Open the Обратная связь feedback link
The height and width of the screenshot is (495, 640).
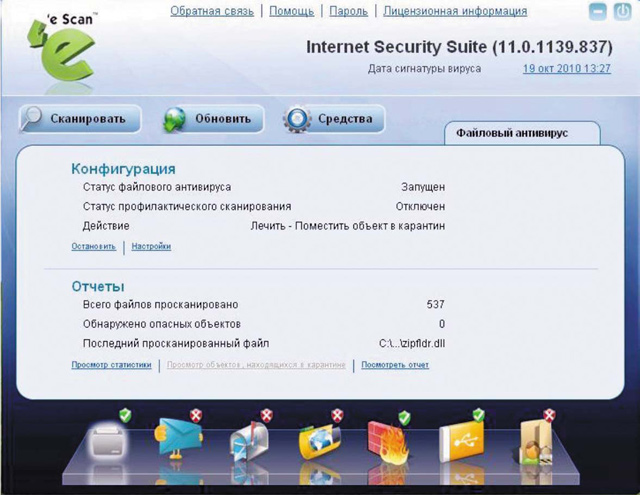click(212, 11)
